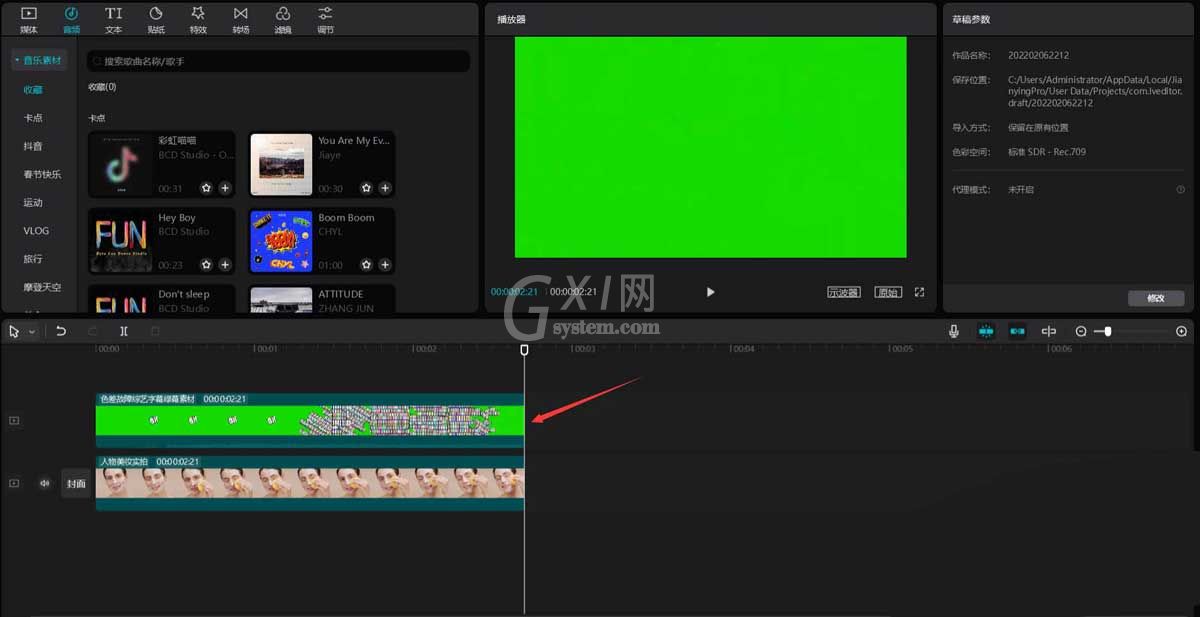Click the delete clip icon
This screenshot has height=617, width=1200.
click(x=155, y=331)
